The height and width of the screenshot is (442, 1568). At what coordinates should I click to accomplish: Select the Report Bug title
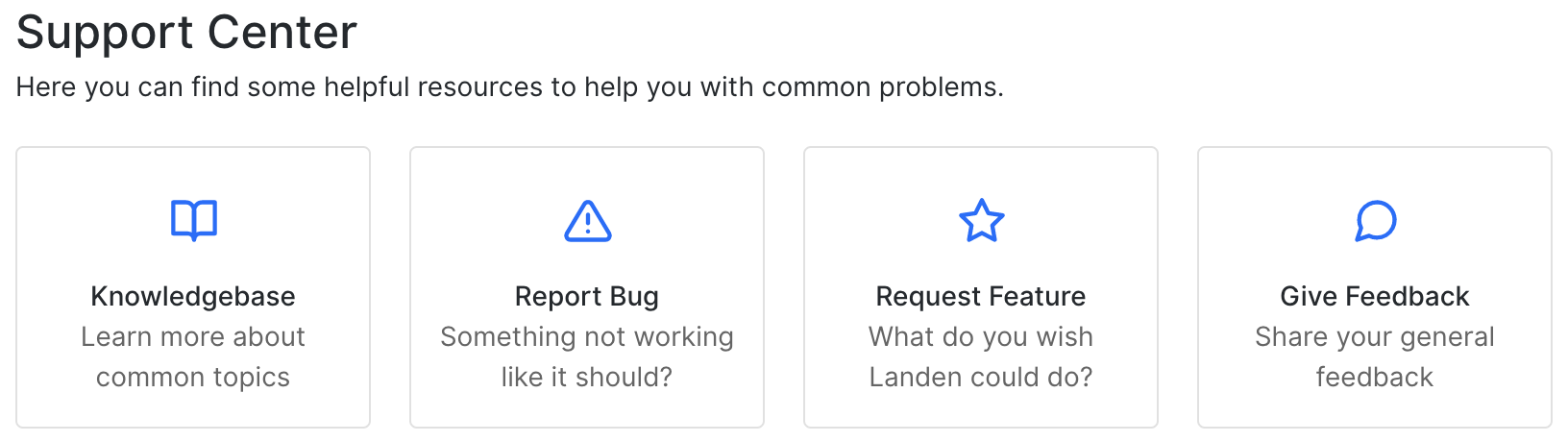pos(587,296)
